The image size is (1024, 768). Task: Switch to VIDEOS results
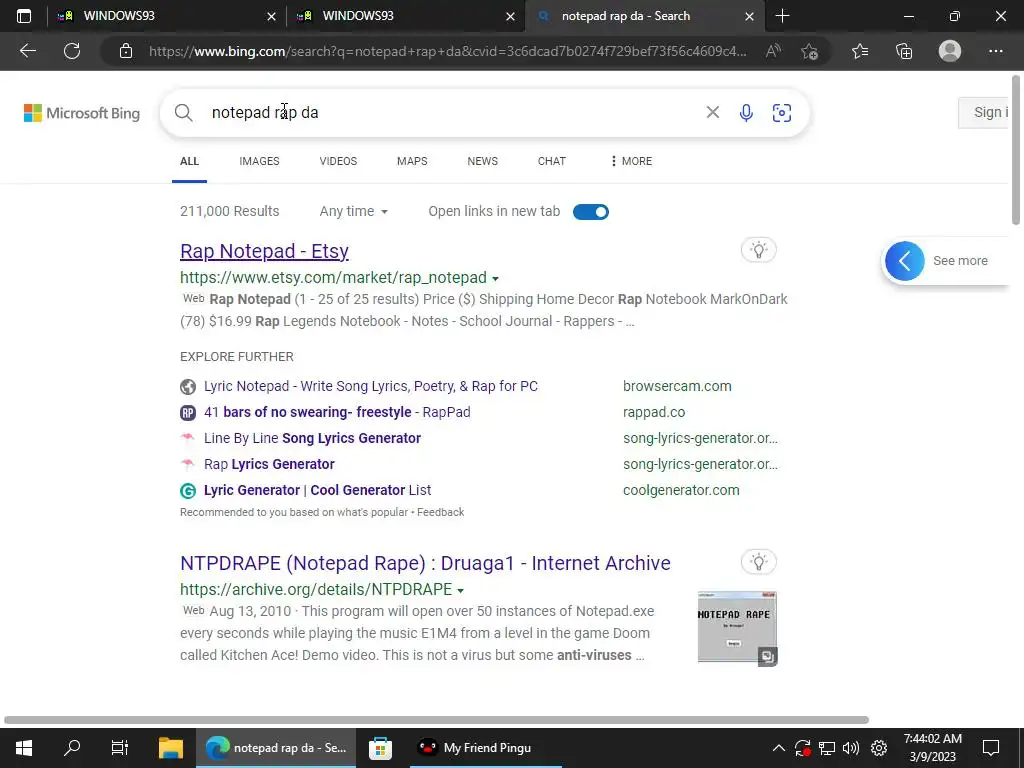(x=338, y=161)
